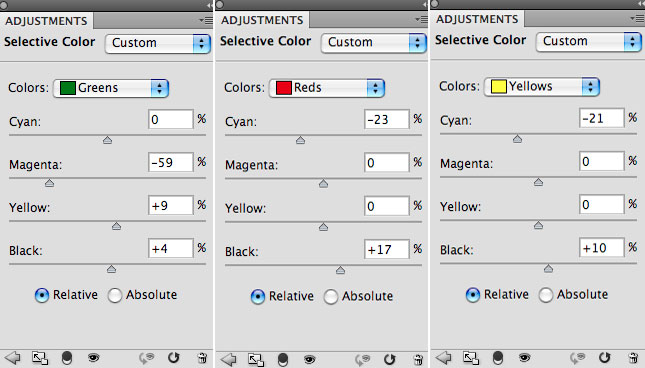The image size is (645, 368).
Task: Click trash icon in Yellows panel
Action: point(633,358)
